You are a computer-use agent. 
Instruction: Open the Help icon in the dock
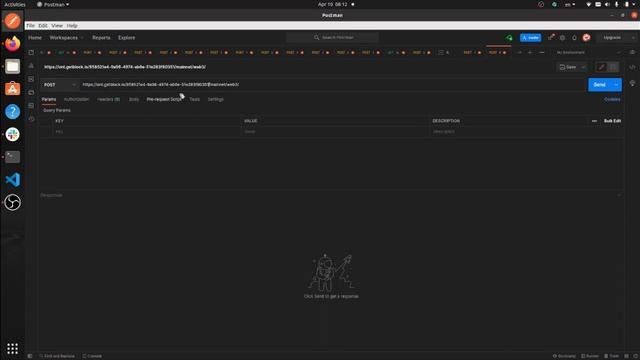13,111
